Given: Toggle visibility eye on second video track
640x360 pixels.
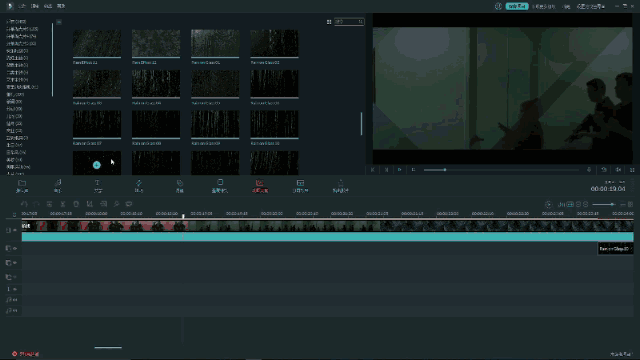Looking at the screenshot, I should coord(15,248).
